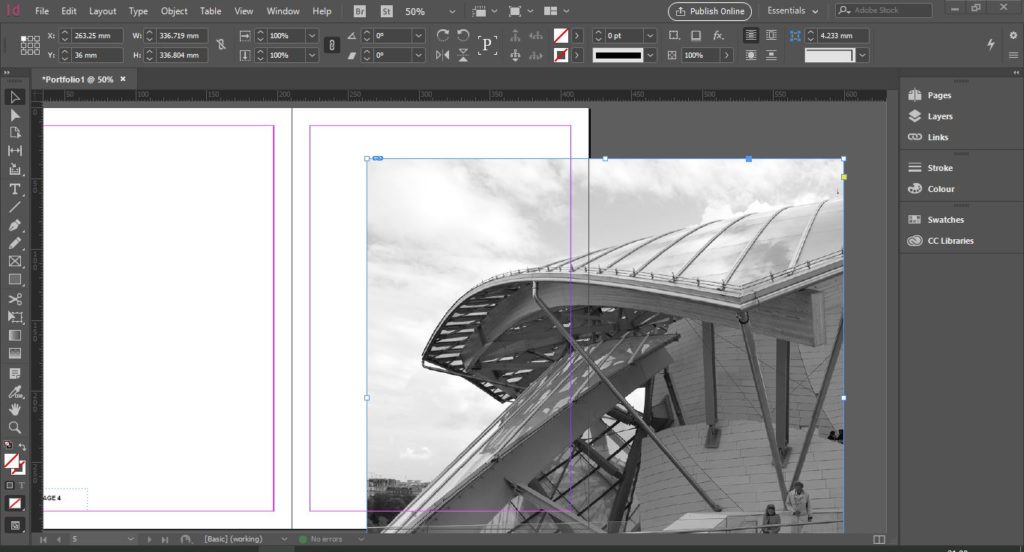Viewport: 1024px width, 552px height.
Task: Open Adobe Stock via St icon
Action: (387, 11)
